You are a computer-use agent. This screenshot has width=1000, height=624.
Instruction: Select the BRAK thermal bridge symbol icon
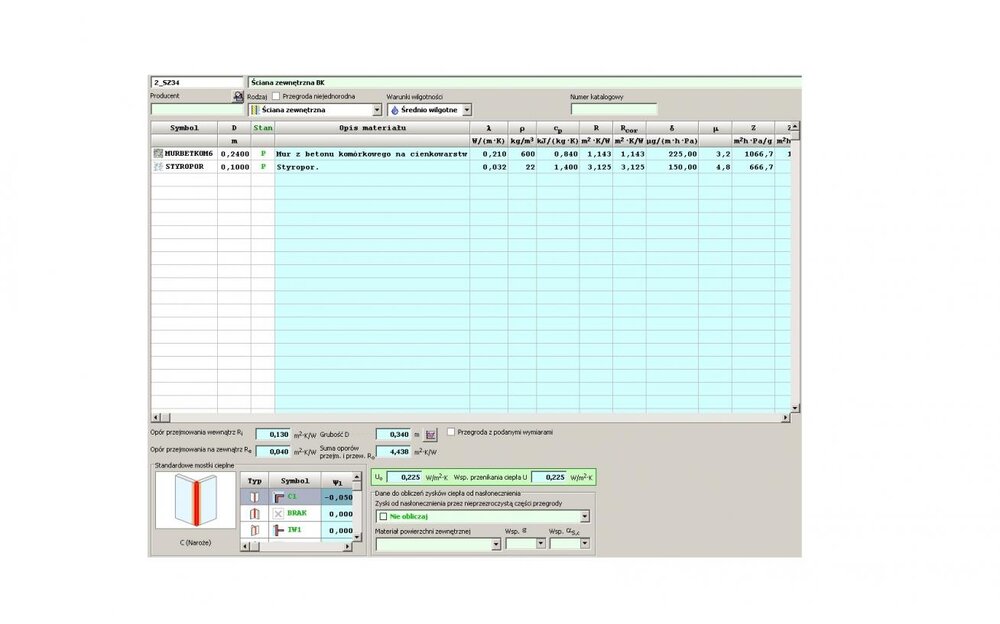(x=279, y=513)
